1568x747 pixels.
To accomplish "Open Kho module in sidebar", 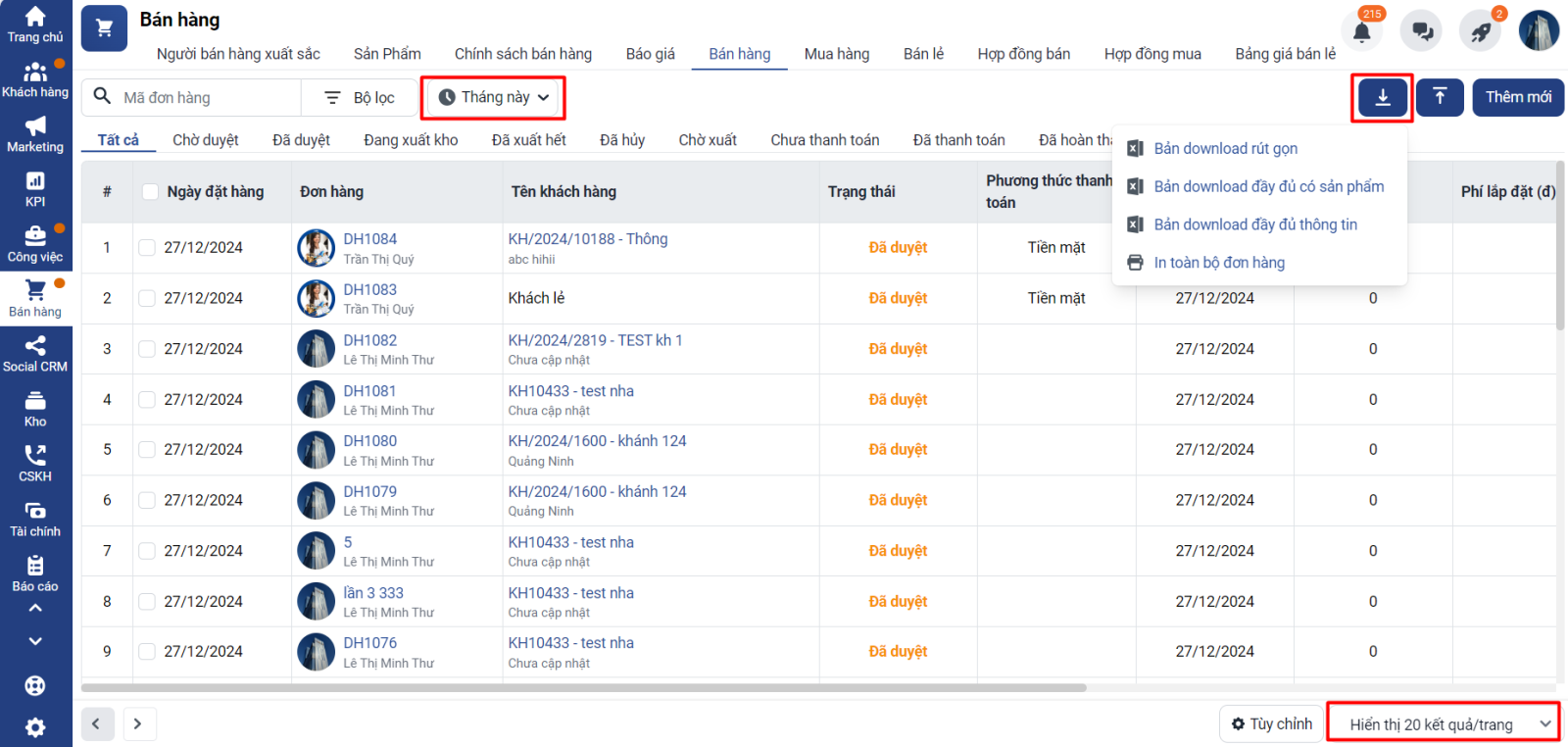I will pyautogui.click(x=35, y=409).
